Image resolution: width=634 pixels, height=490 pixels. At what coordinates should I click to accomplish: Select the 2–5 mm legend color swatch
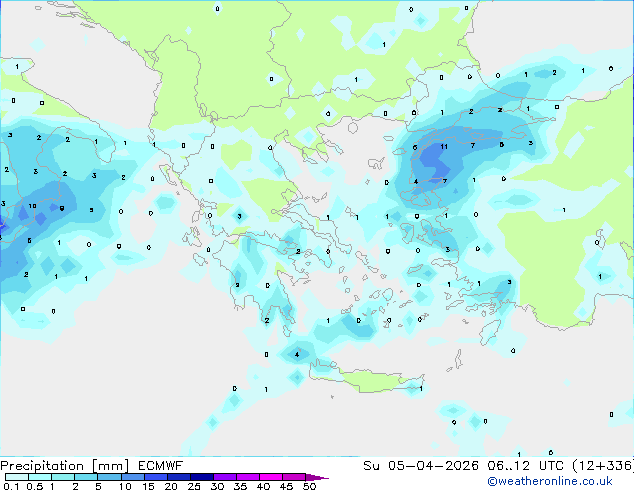86,477
